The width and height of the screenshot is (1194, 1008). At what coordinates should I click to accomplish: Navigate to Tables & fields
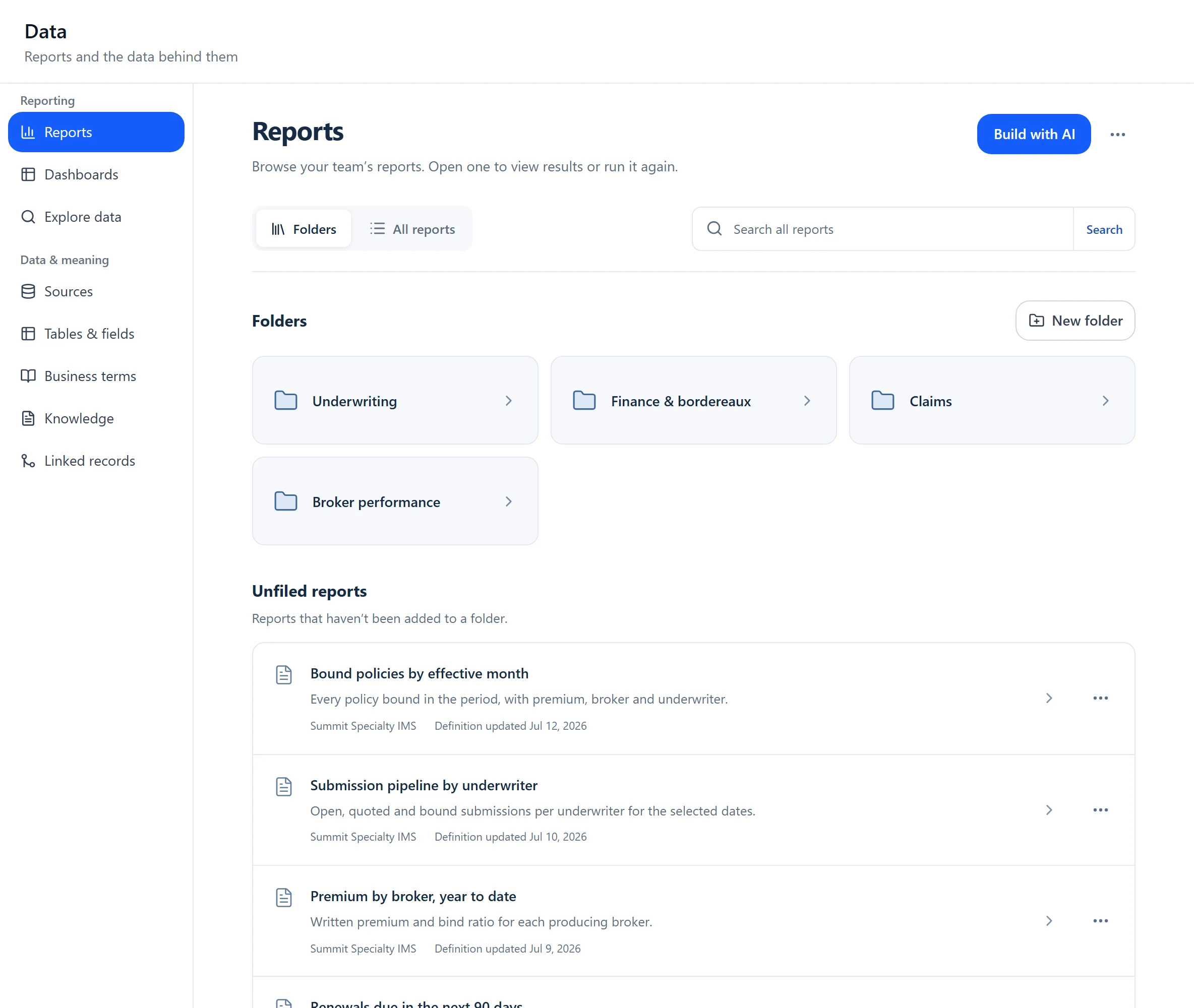pyautogui.click(x=96, y=334)
